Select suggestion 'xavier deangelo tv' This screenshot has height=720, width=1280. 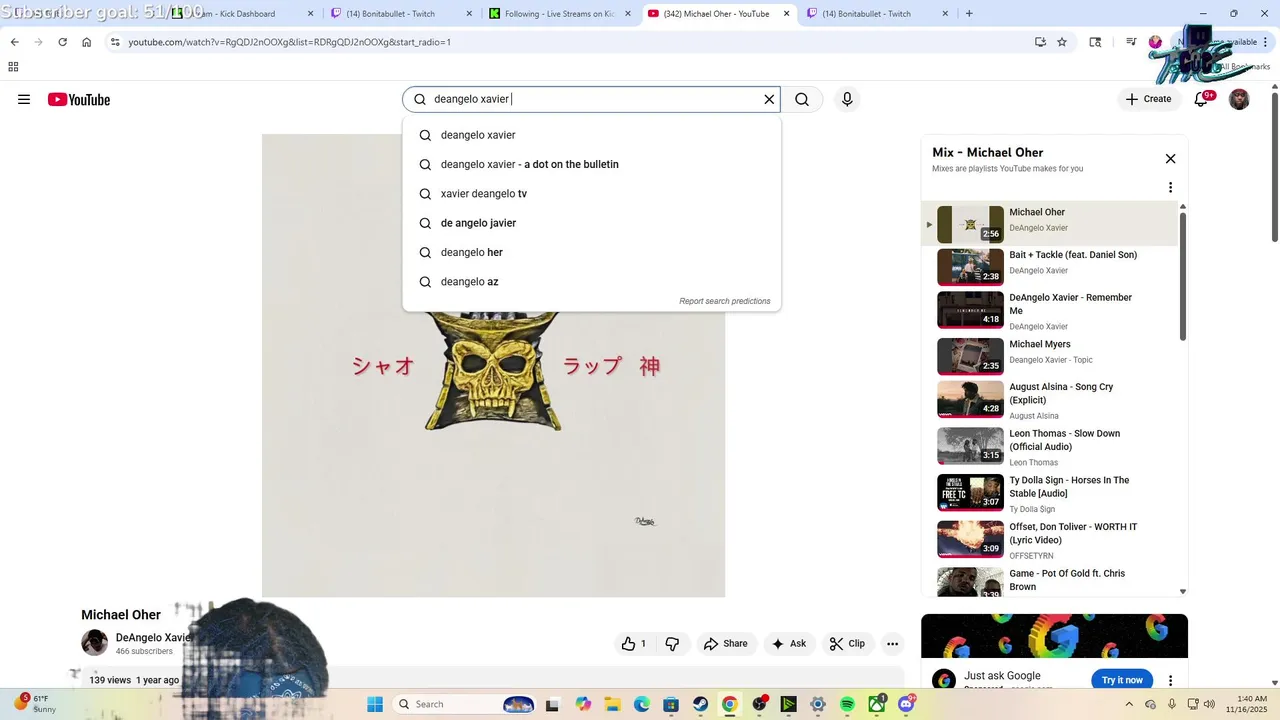click(591, 194)
